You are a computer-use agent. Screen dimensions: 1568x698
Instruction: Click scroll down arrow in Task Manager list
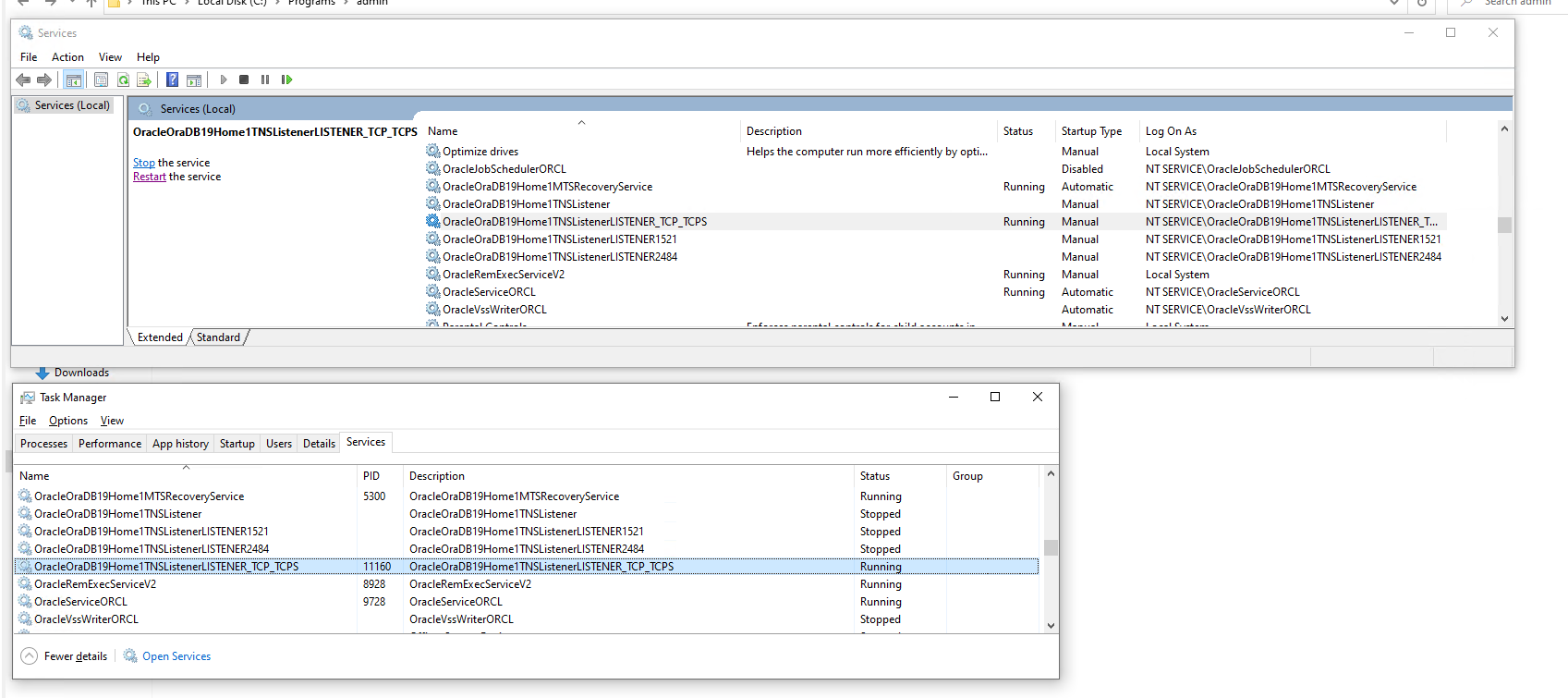click(x=1051, y=626)
